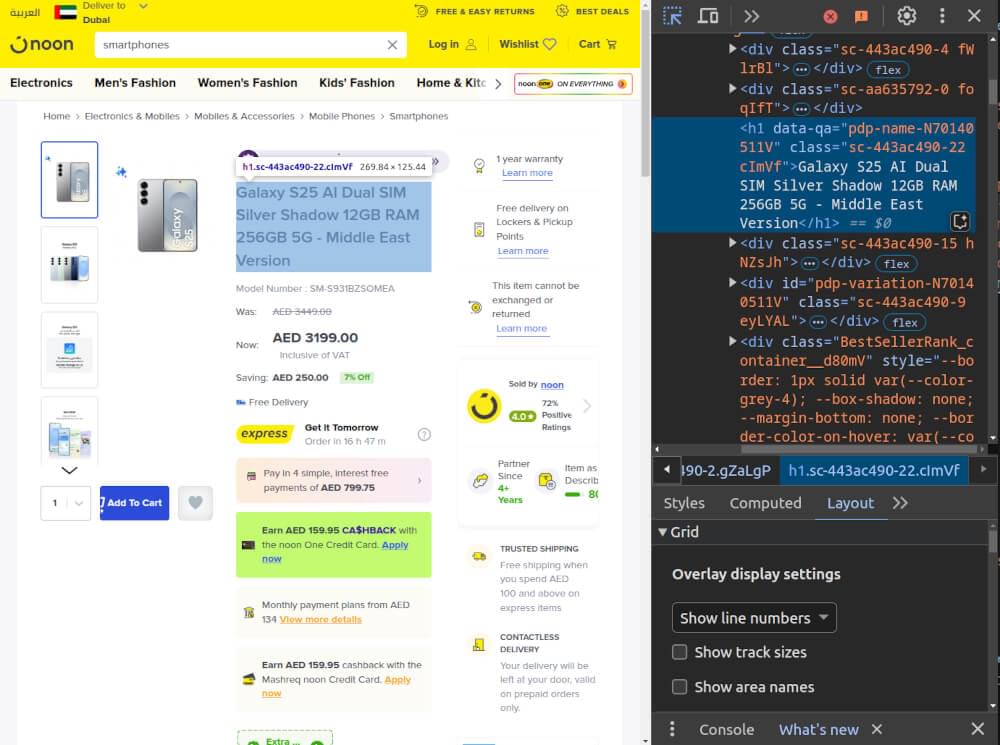
Task: Clear the smartphones search field with X icon
Action: (x=392, y=44)
